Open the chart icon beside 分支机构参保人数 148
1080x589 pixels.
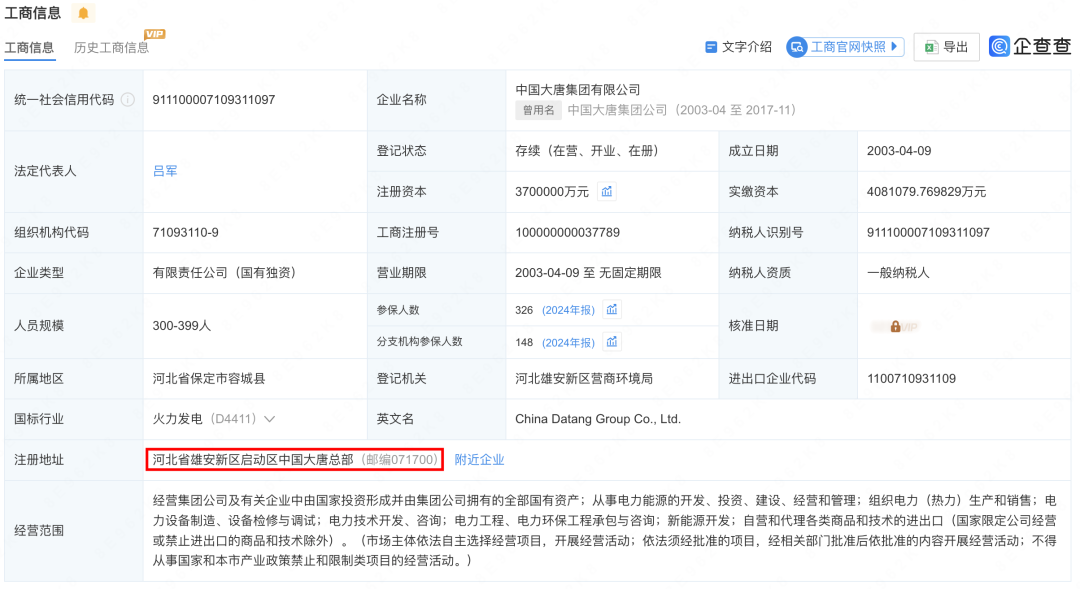(612, 342)
